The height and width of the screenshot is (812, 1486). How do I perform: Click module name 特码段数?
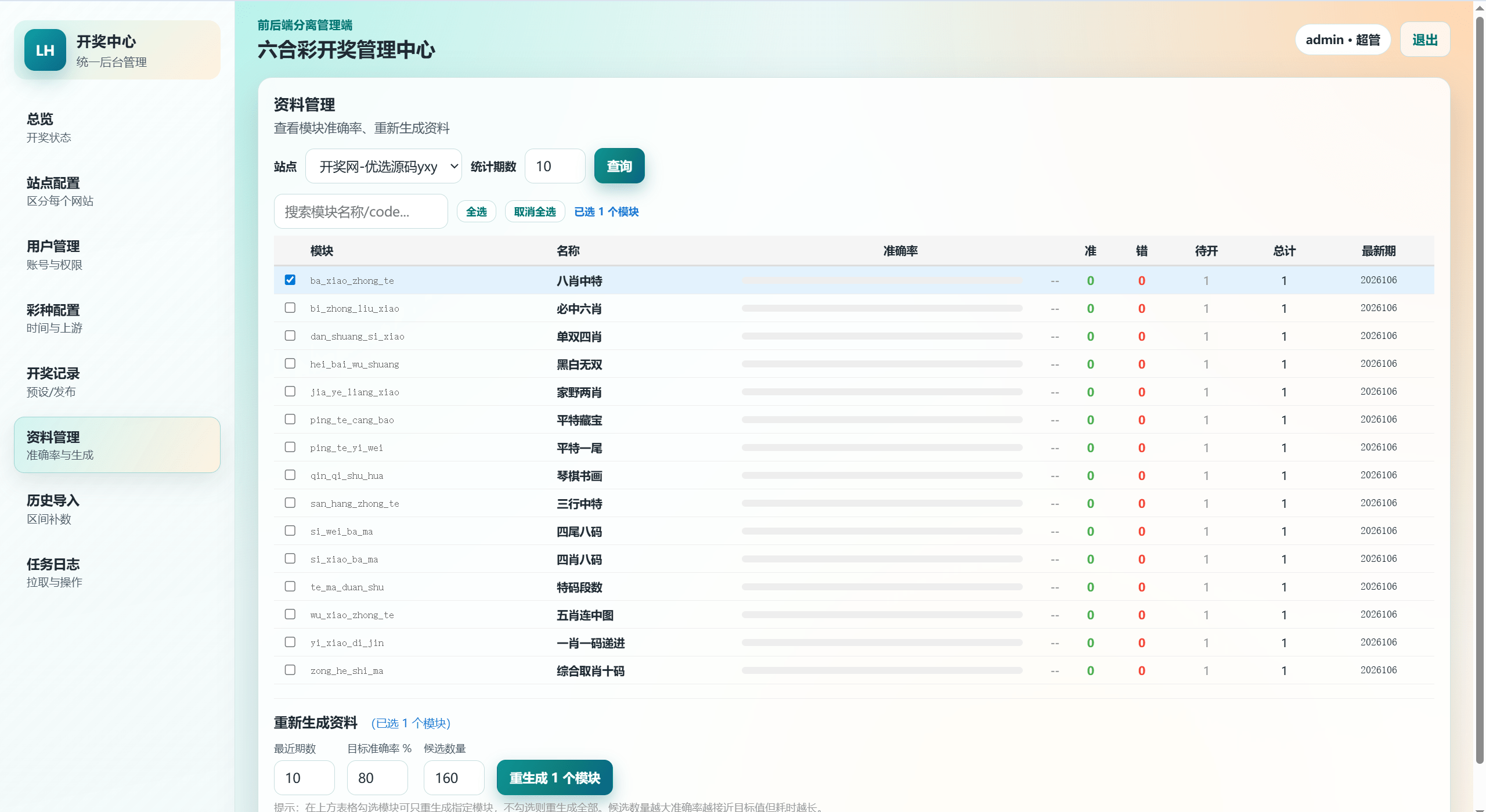pos(579,587)
